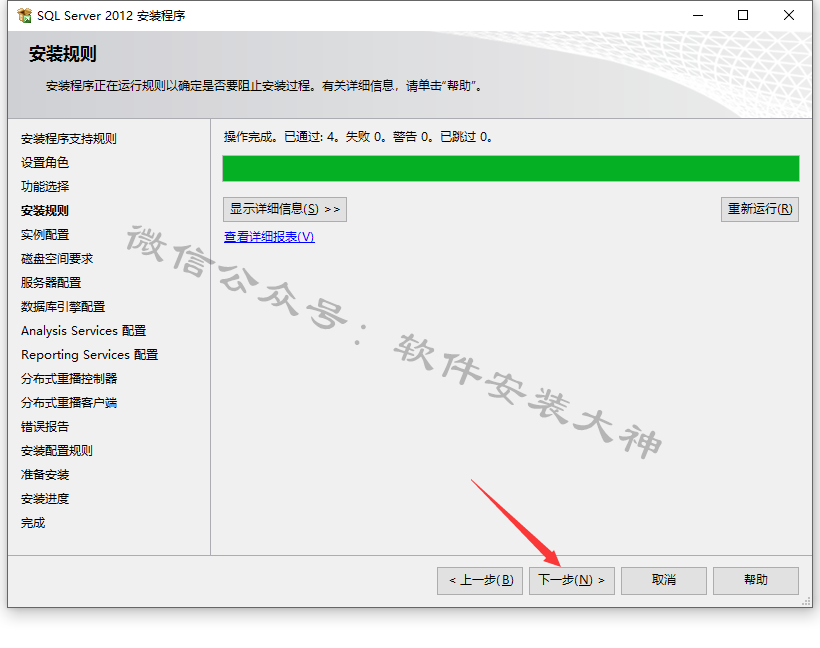
Task: Expand details with 显示详细信息(S) button
Action: point(284,209)
